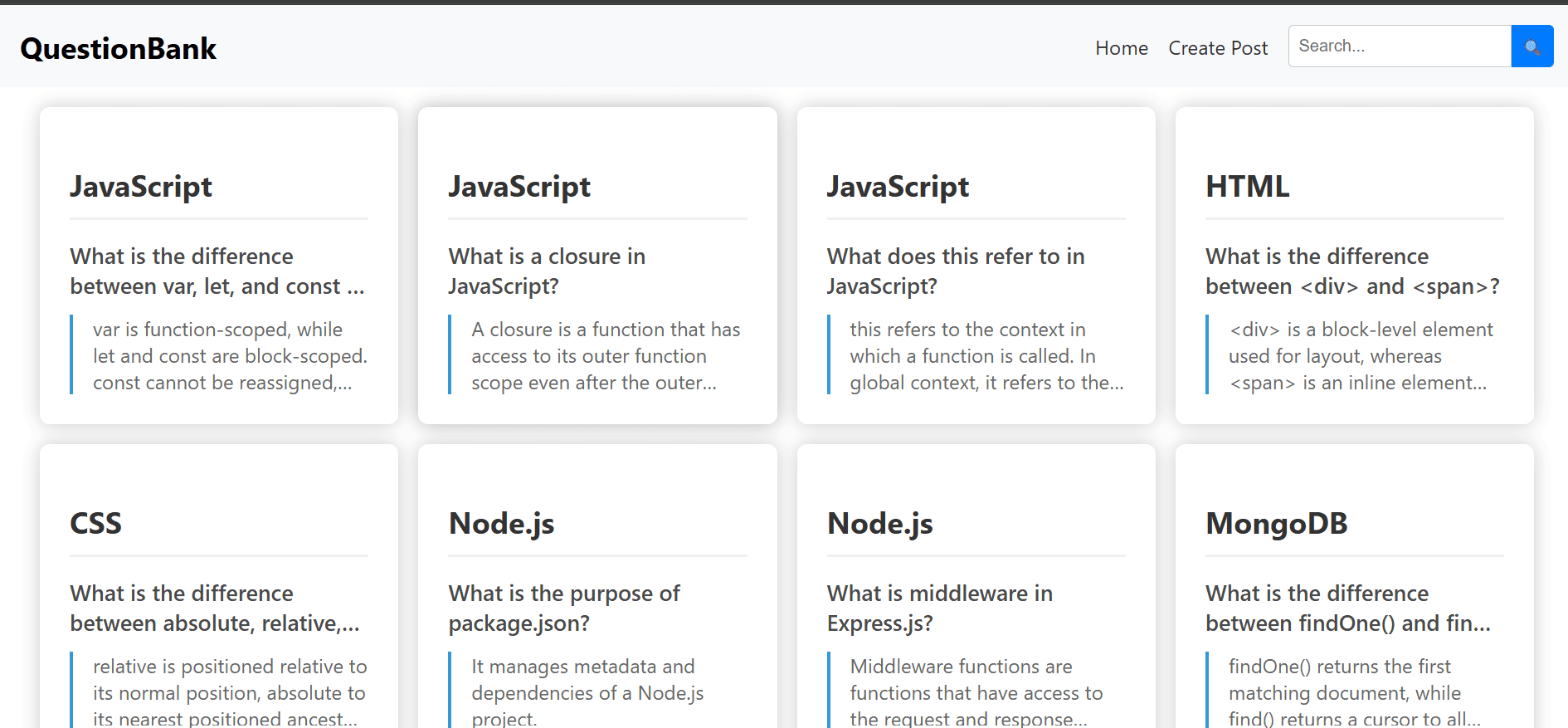
Task: Open the div versus span question card
Action: [1354, 266]
